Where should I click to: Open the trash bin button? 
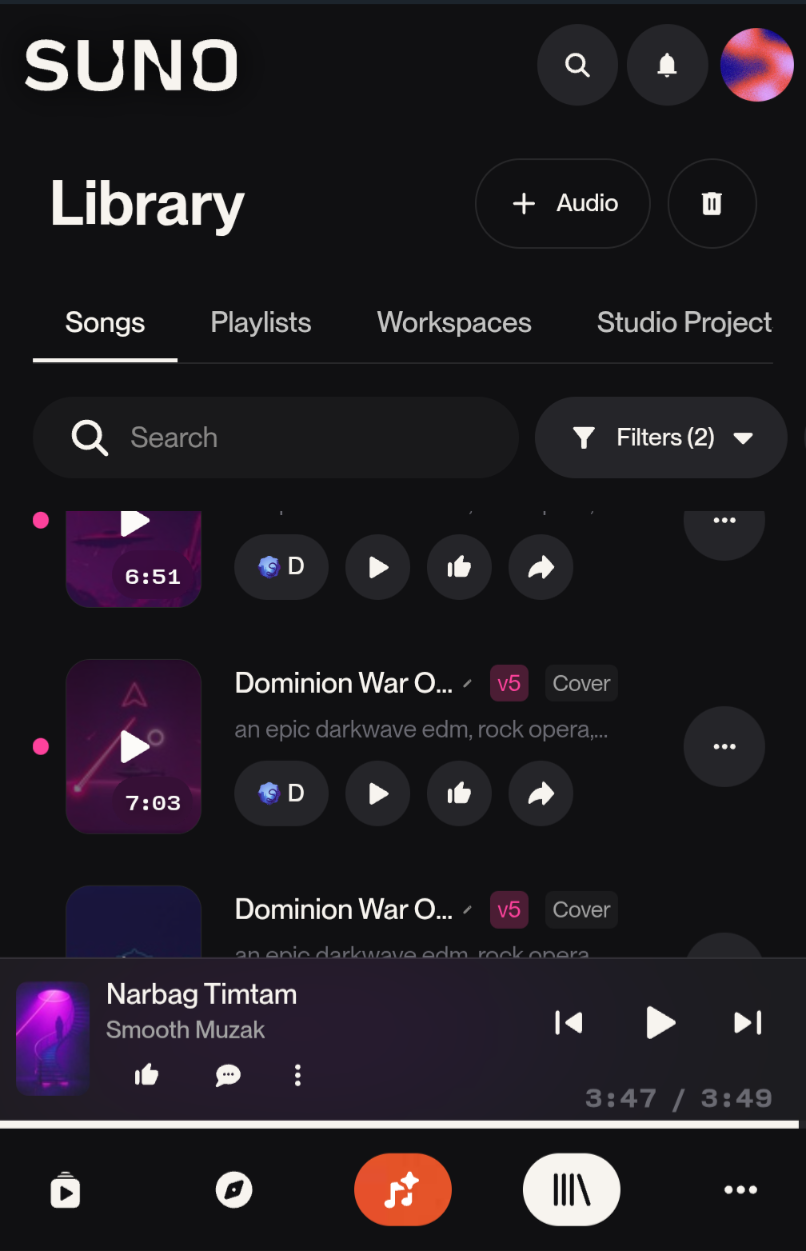(712, 203)
